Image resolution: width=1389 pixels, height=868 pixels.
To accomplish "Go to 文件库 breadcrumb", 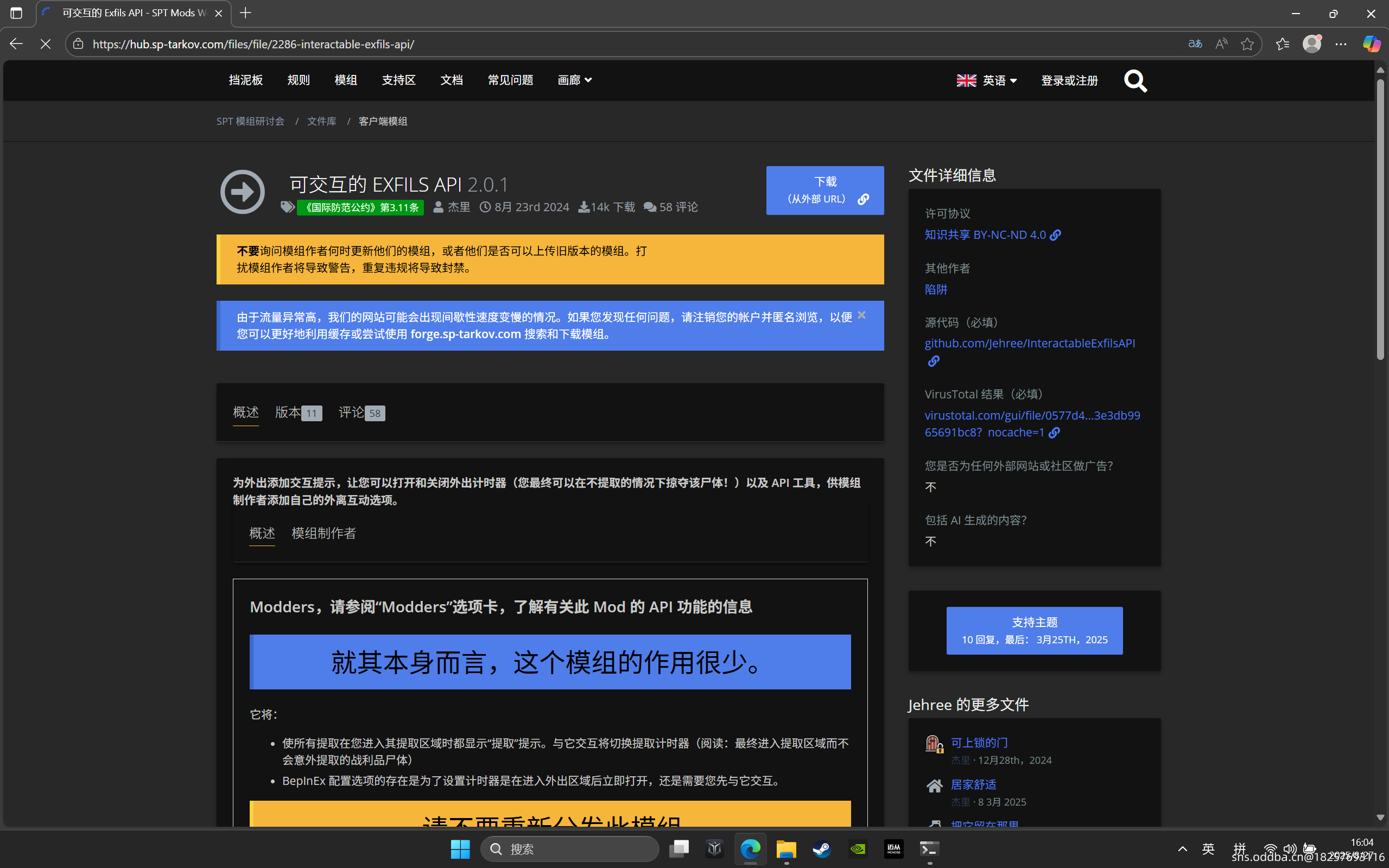I will tap(321, 121).
